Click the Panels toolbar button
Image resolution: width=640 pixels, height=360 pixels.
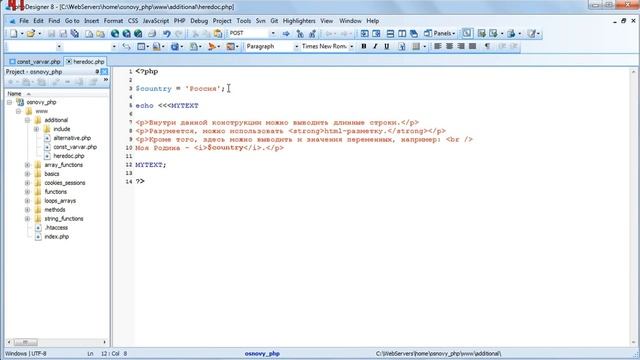440,33
